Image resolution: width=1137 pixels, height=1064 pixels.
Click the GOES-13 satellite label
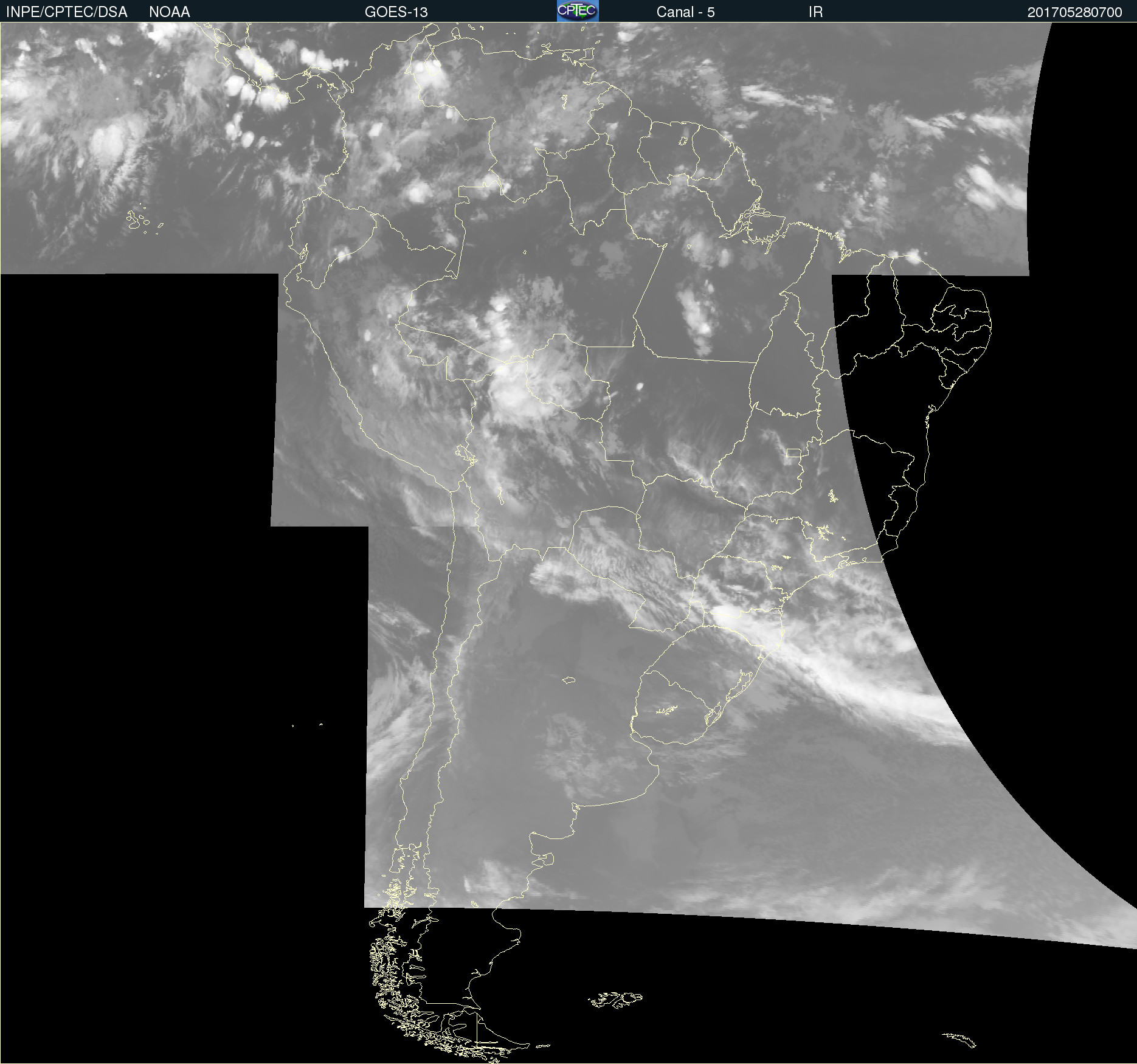396,12
